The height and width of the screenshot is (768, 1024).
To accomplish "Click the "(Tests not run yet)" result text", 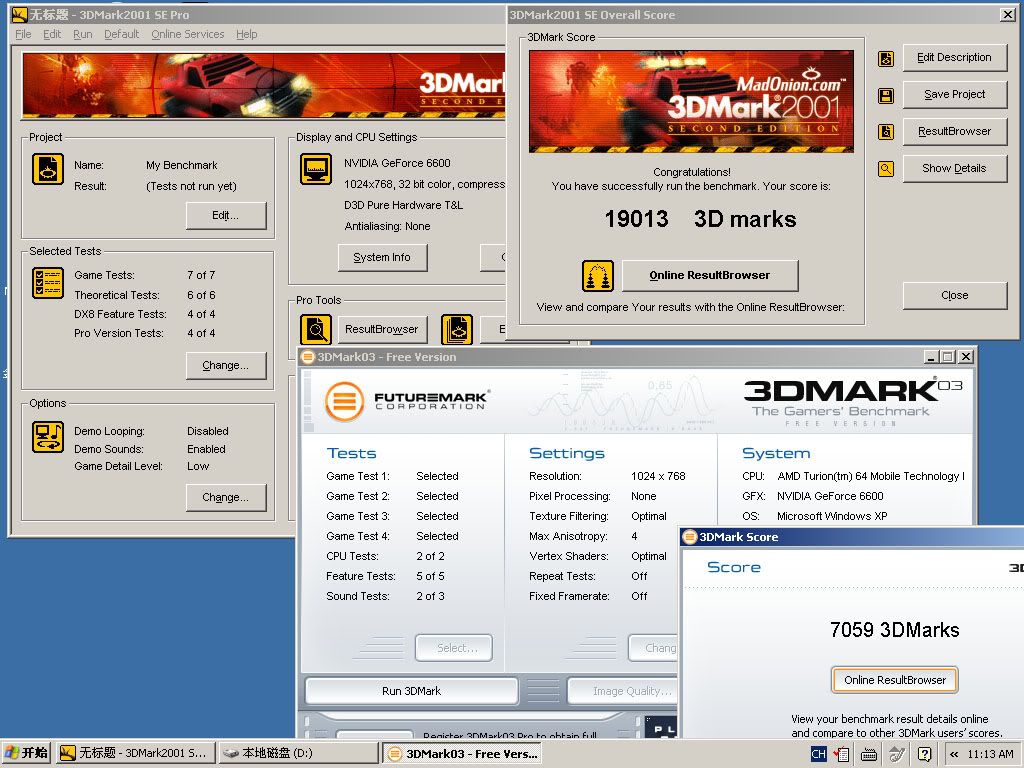I will 191,186.
